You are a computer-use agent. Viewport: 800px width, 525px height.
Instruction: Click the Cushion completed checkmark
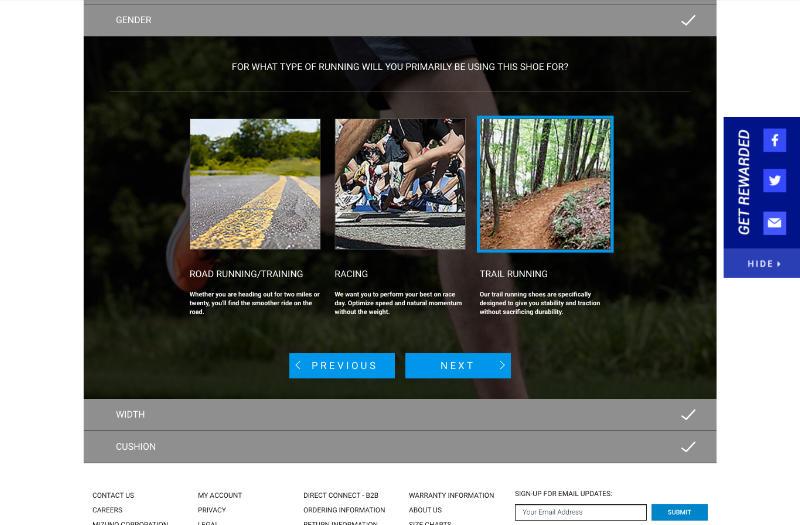[x=688, y=447]
